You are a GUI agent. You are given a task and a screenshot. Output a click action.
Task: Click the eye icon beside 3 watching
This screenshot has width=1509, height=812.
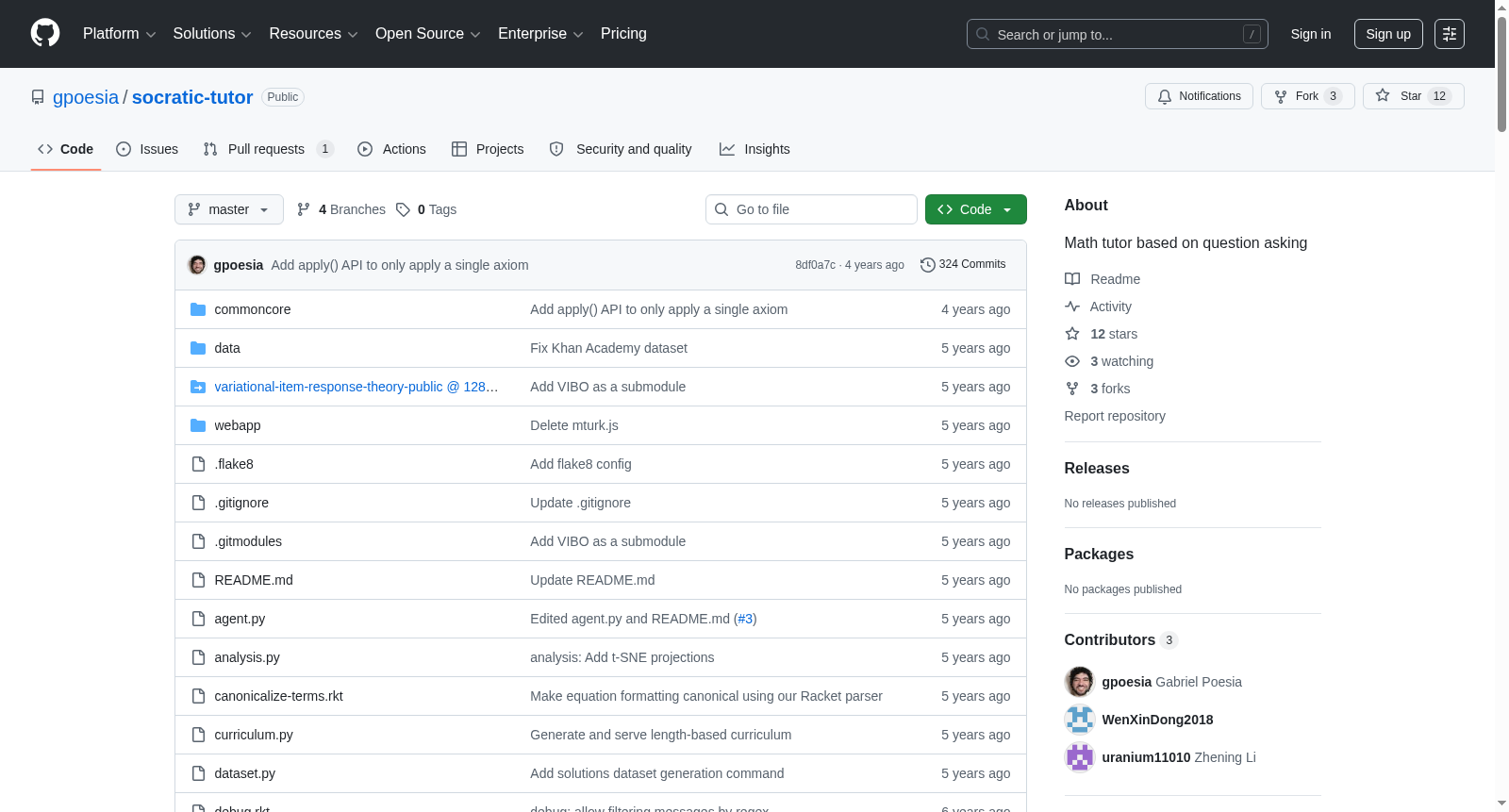pyautogui.click(x=1072, y=361)
